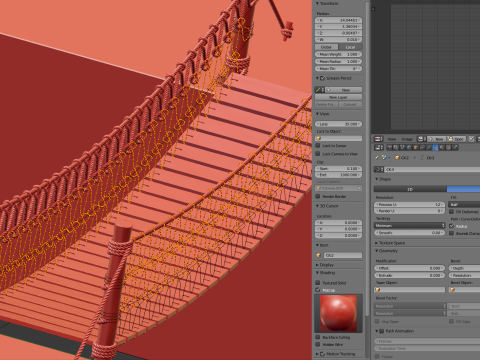Open the Constraints properties tab icon

tap(422, 147)
